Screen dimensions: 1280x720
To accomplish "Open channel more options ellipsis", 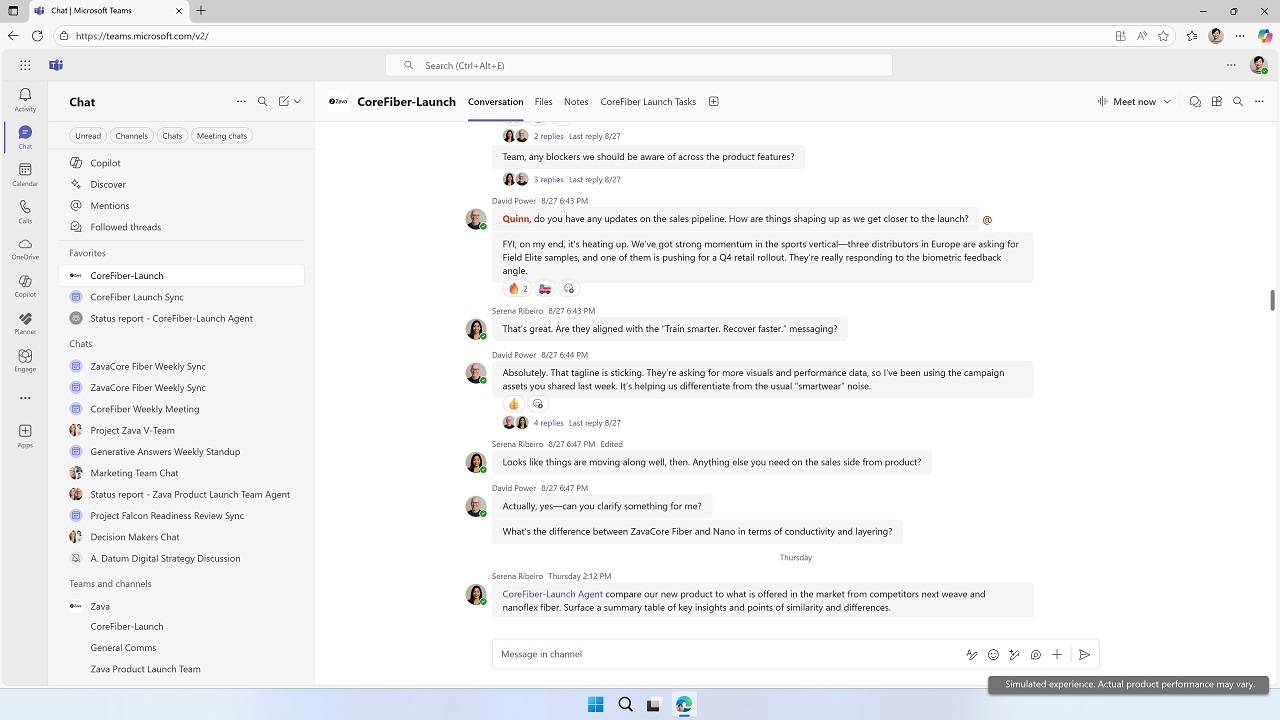I will pos(1259,101).
